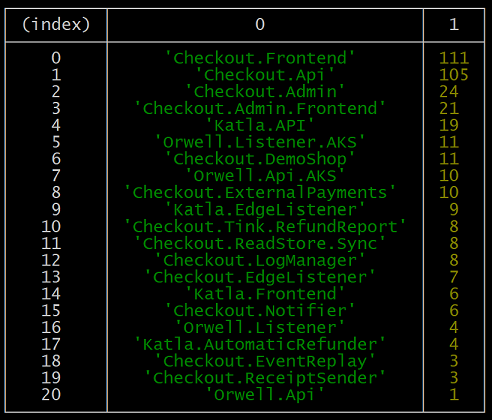Click the 'Checkout.ReceiptSender' entry
This screenshot has width=492, height=420.
tap(265, 378)
